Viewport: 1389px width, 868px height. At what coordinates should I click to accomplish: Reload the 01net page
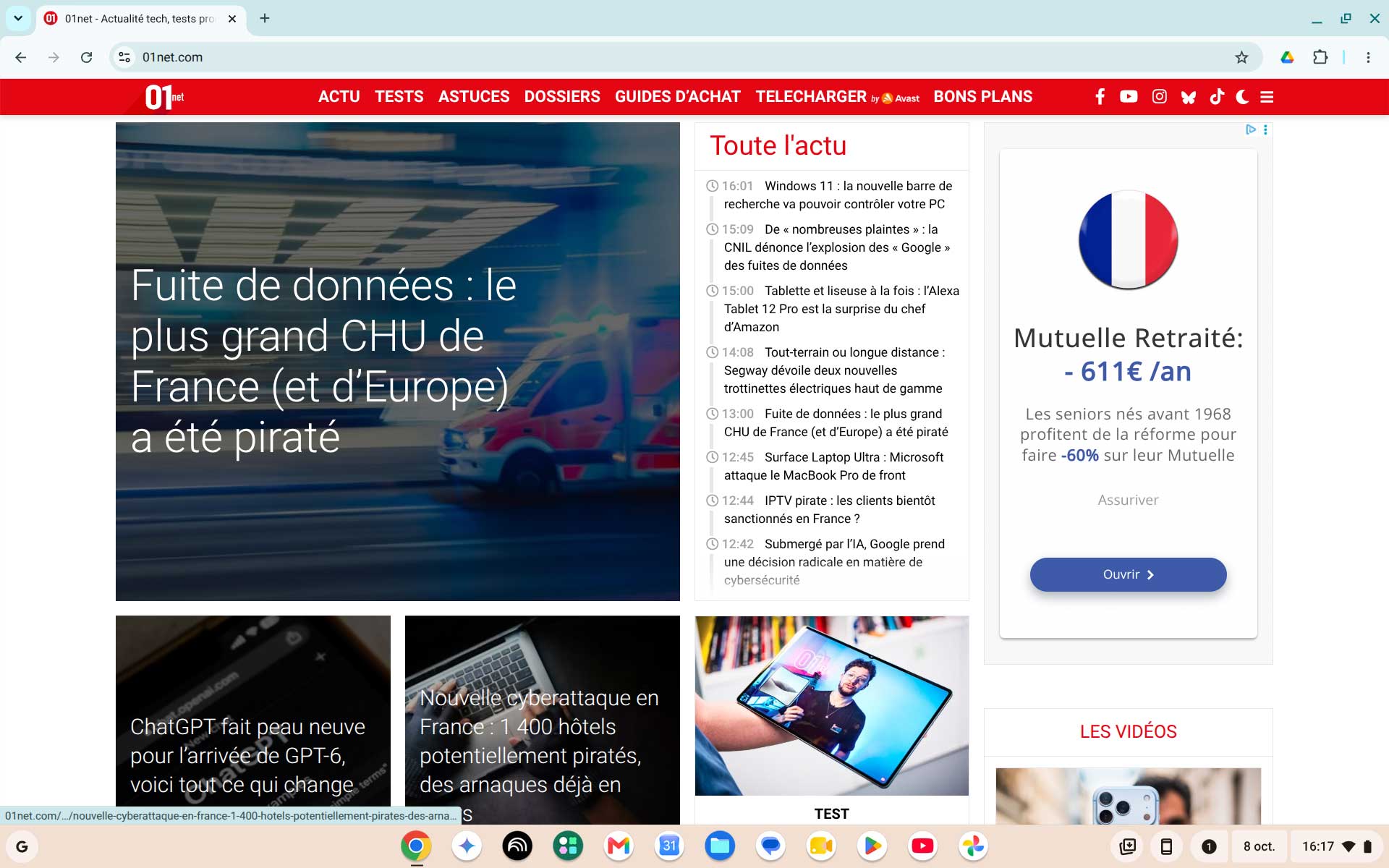coord(86,57)
